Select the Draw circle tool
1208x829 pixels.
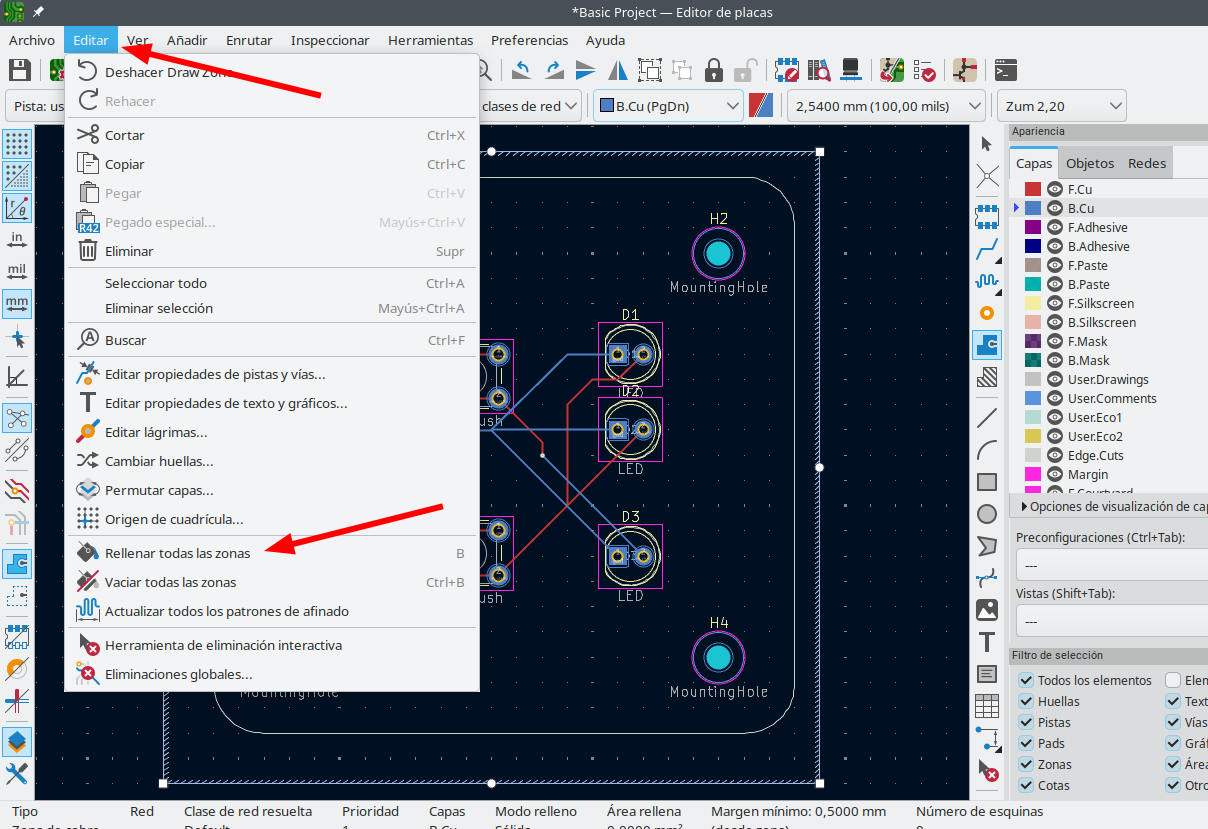click(987, 514)
